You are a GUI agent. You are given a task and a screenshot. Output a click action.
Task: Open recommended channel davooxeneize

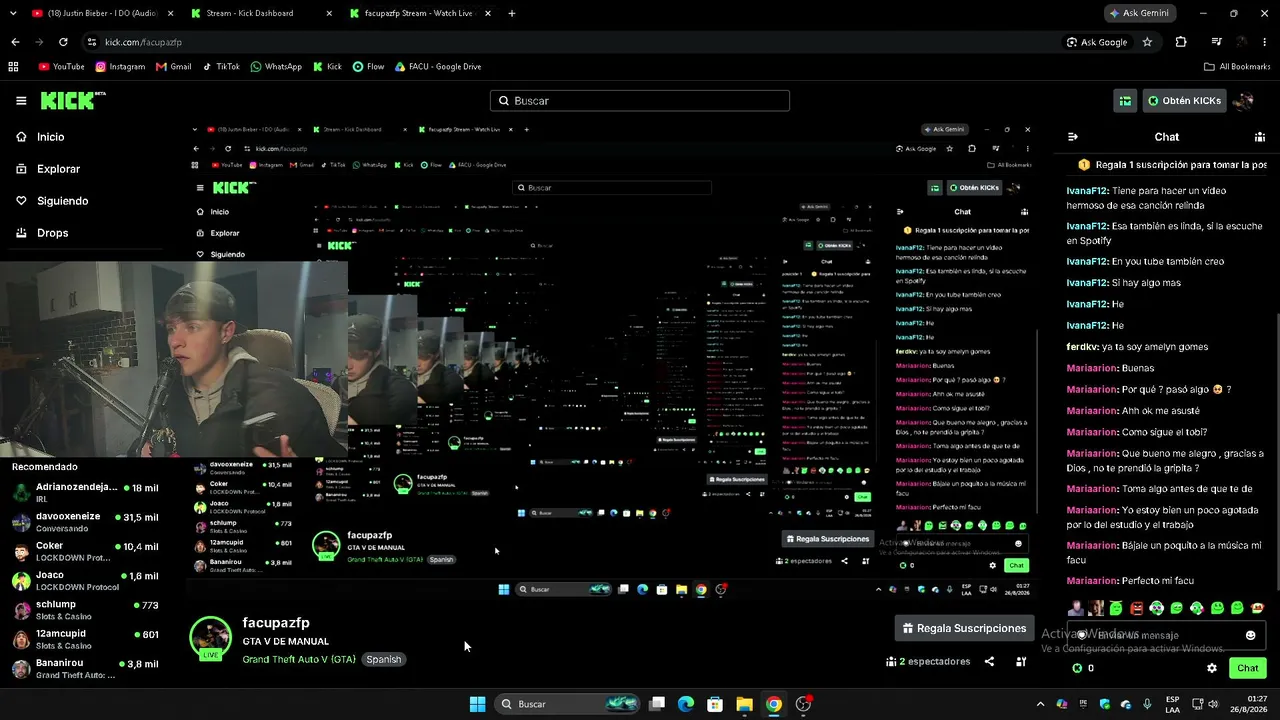tap(85, 522)
